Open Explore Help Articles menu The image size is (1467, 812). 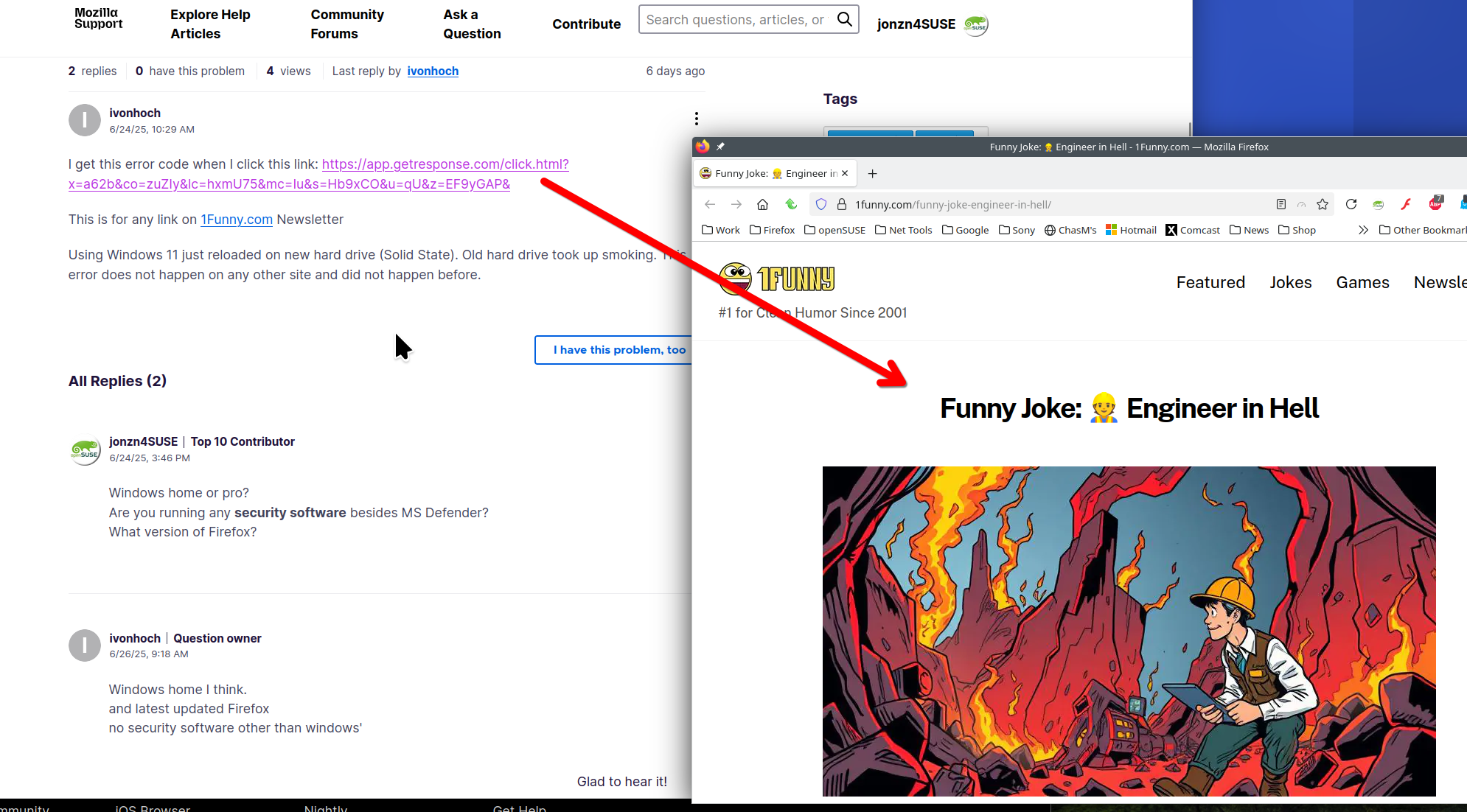coord(210,24)
